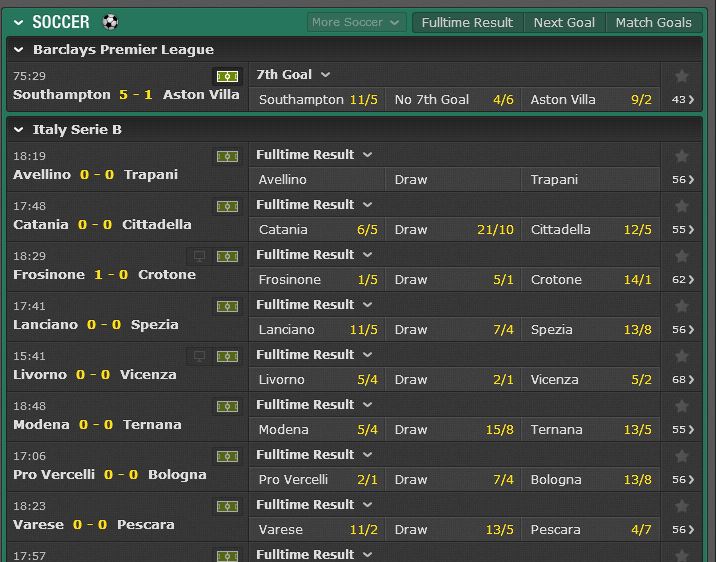Open the pitch view for Varese v Pescara

(x=227, y=506)
